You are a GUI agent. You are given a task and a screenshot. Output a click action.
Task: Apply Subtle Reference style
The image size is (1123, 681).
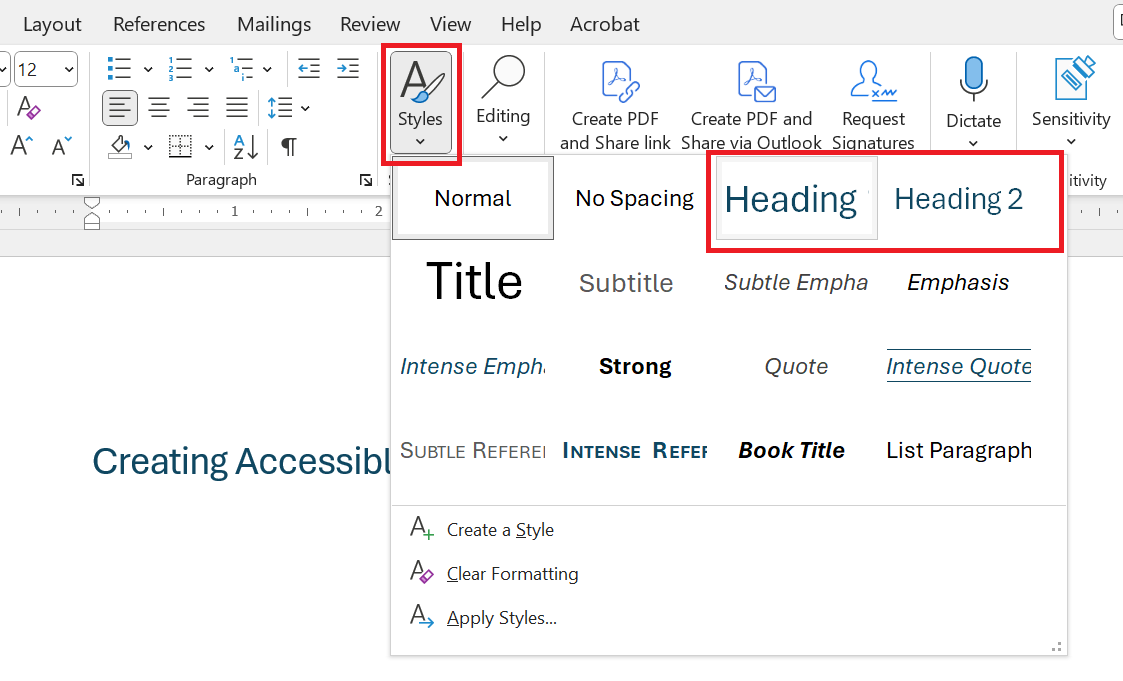pyautogui.click(x=473, y=450)
